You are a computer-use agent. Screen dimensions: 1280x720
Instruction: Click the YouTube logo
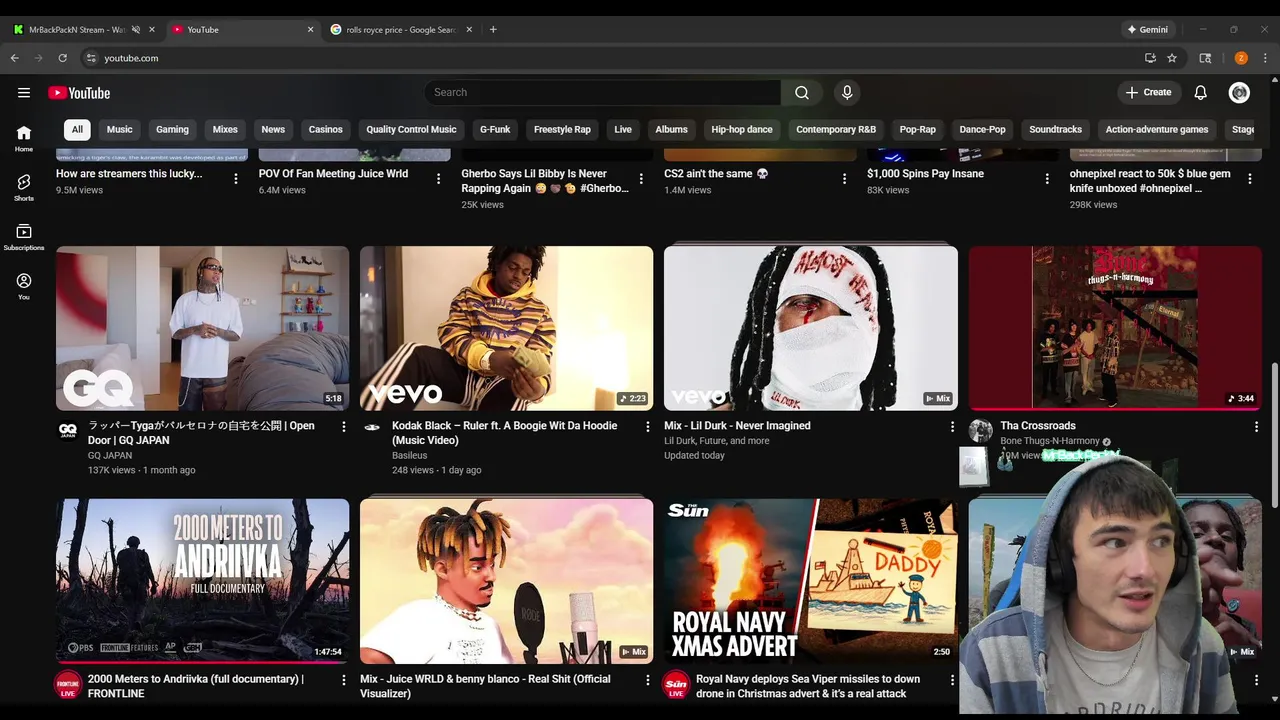(79, 93)
